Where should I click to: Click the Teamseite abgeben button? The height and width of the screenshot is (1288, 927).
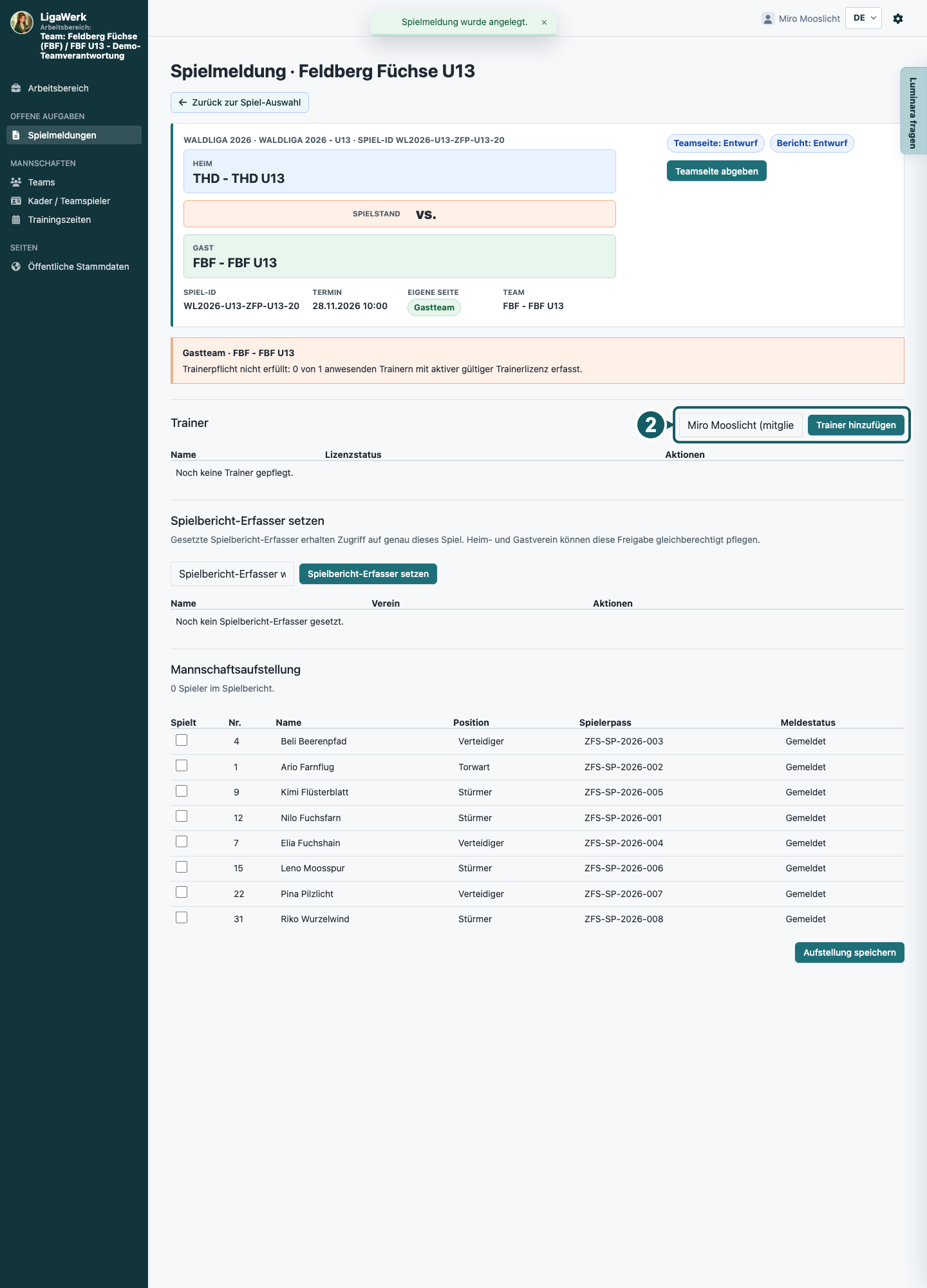pyautogui.click(x=716, y=171)
